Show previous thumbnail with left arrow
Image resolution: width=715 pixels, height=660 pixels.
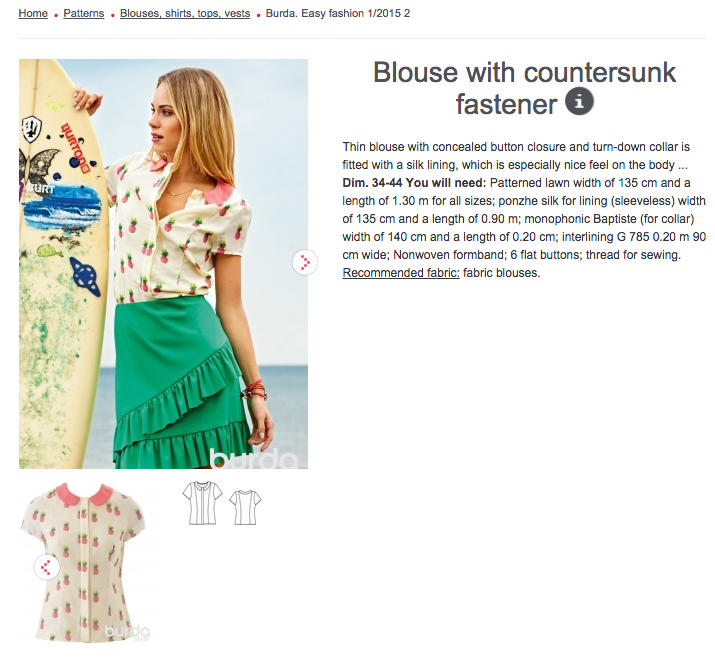(47, 567)
